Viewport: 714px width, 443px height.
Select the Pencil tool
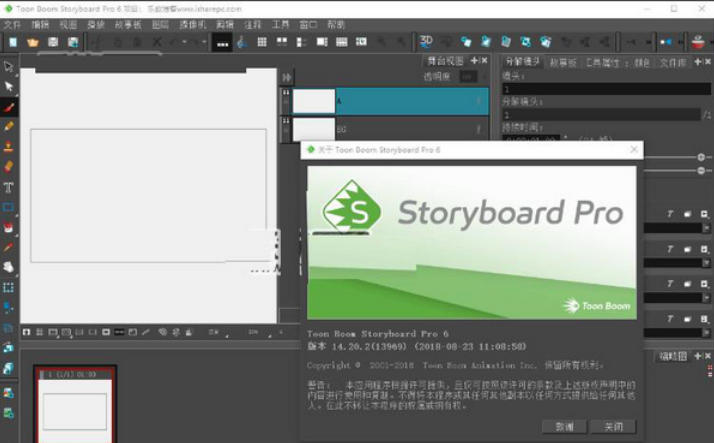click(x=9, y=127)
